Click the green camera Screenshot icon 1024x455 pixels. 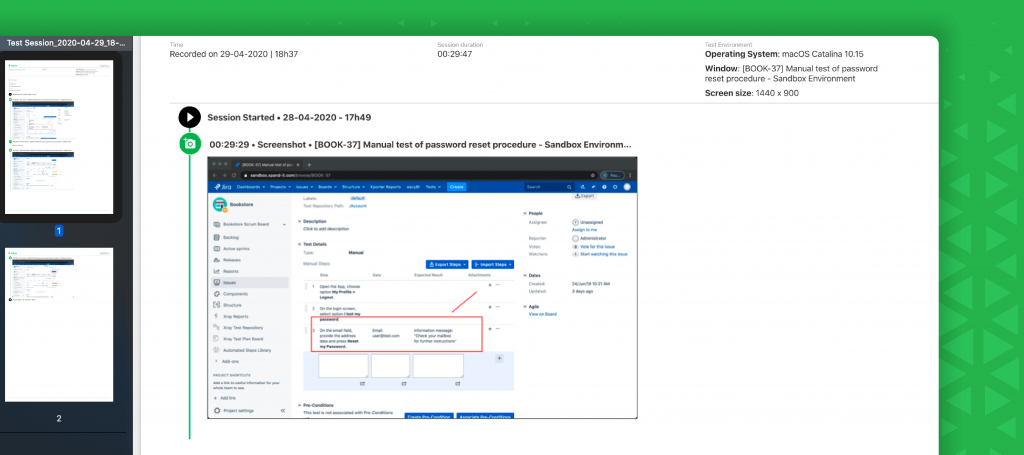(189, 144)
